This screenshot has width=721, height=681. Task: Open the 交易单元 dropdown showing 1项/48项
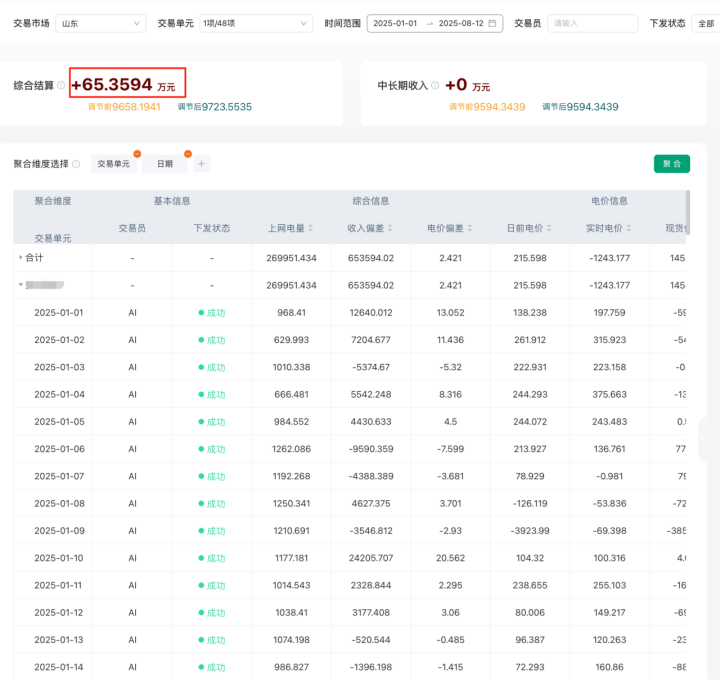[255, 23]
